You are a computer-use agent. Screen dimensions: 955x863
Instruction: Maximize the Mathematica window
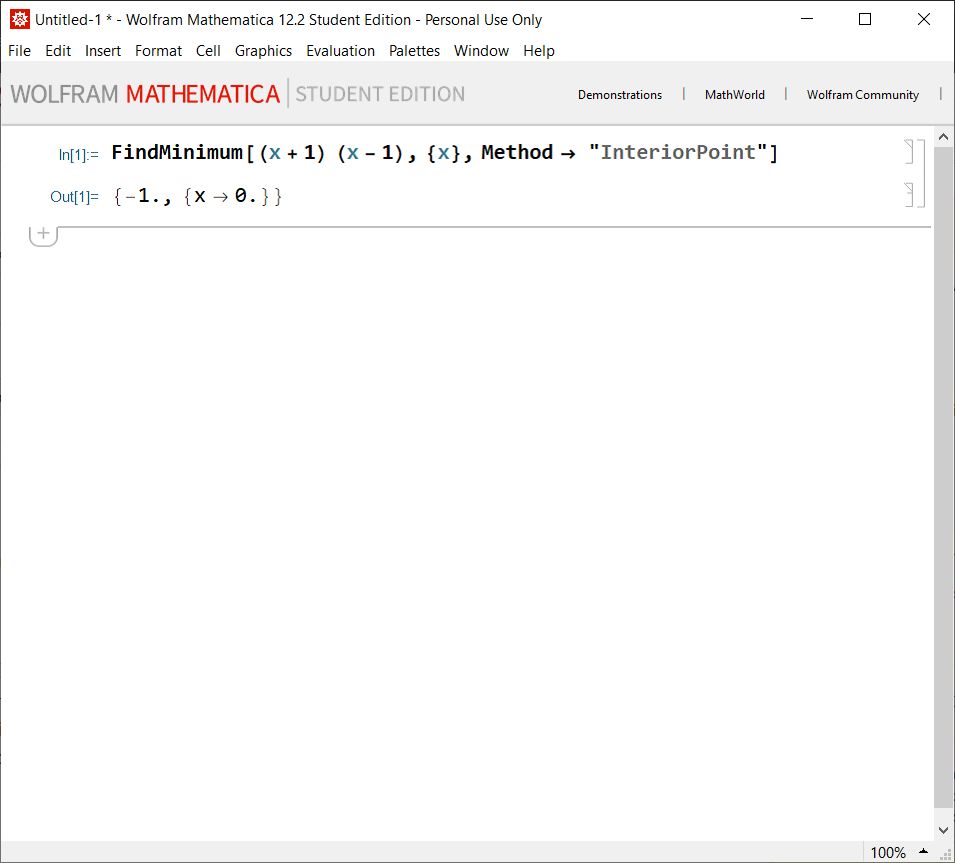[x=865, y=19]
